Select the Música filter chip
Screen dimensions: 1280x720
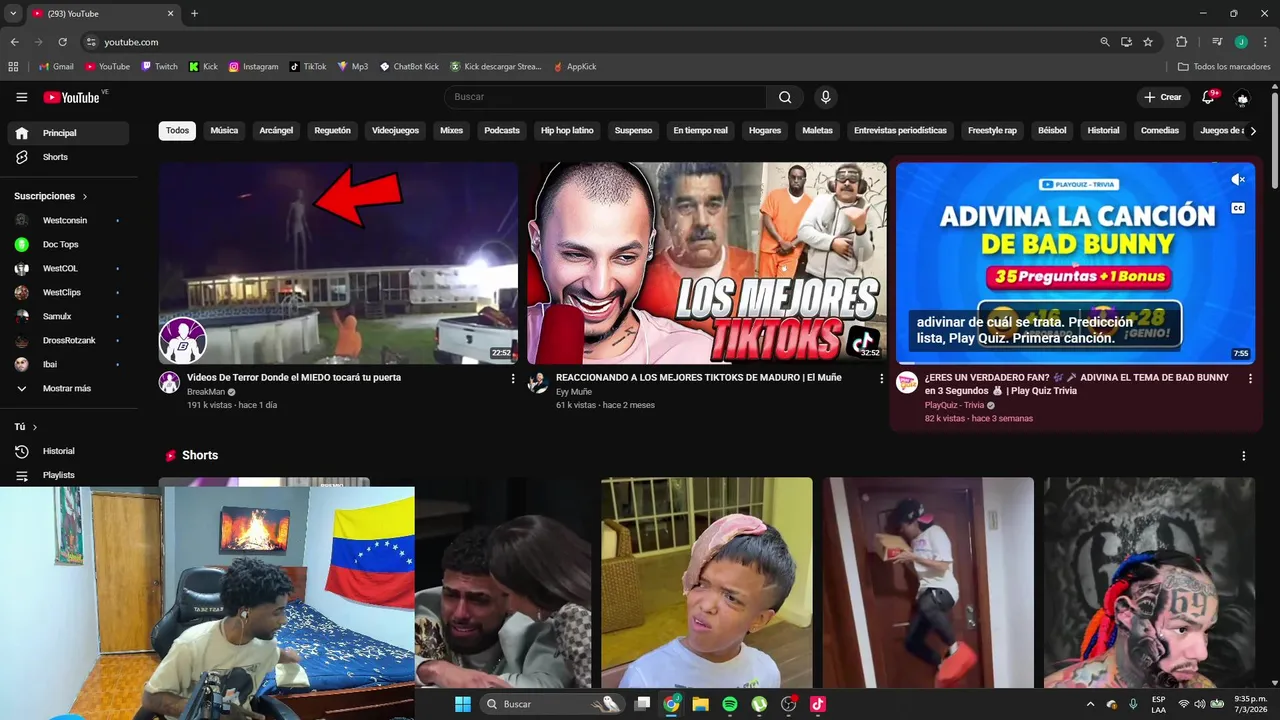coord(224,131)
